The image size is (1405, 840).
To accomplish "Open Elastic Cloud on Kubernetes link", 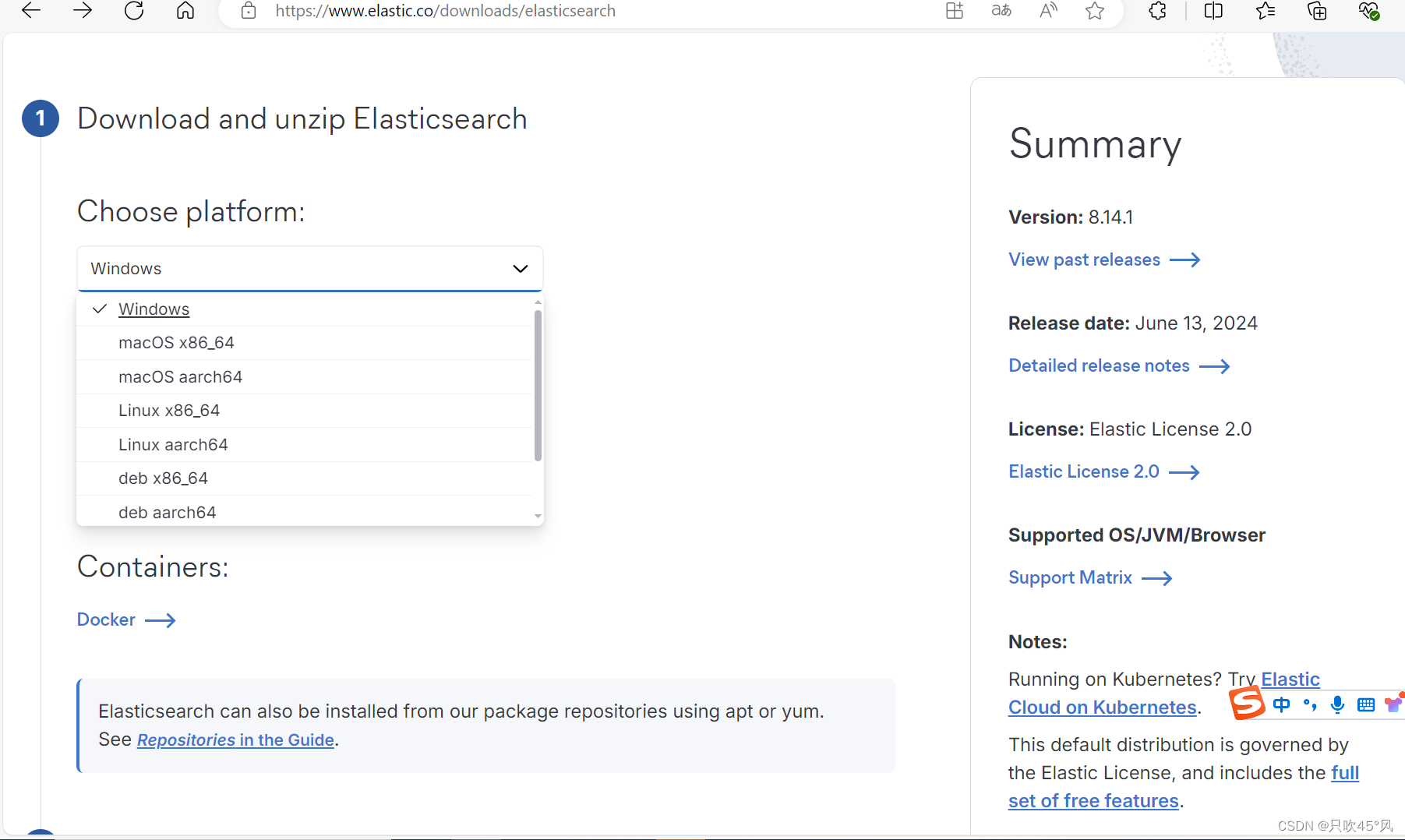I will [x=1103, y=708].
